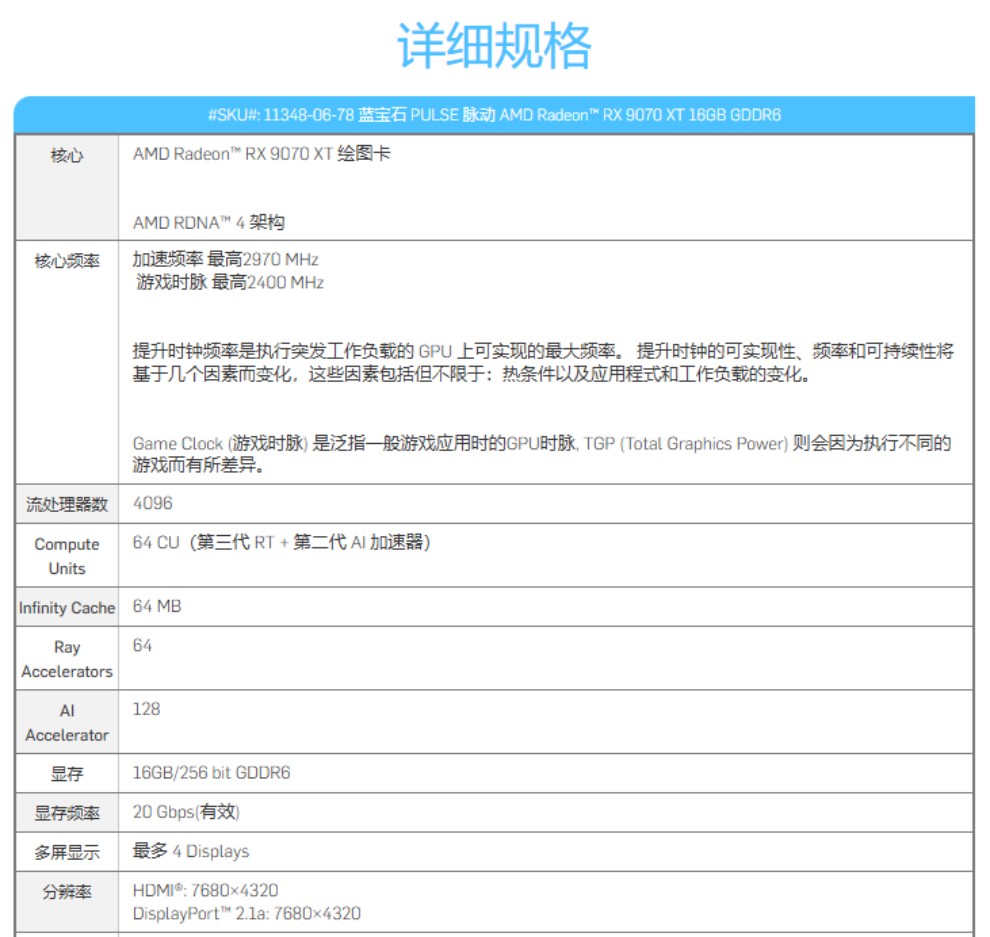
Task: Select the 流处理器数 row label
Action: [67, 505]
